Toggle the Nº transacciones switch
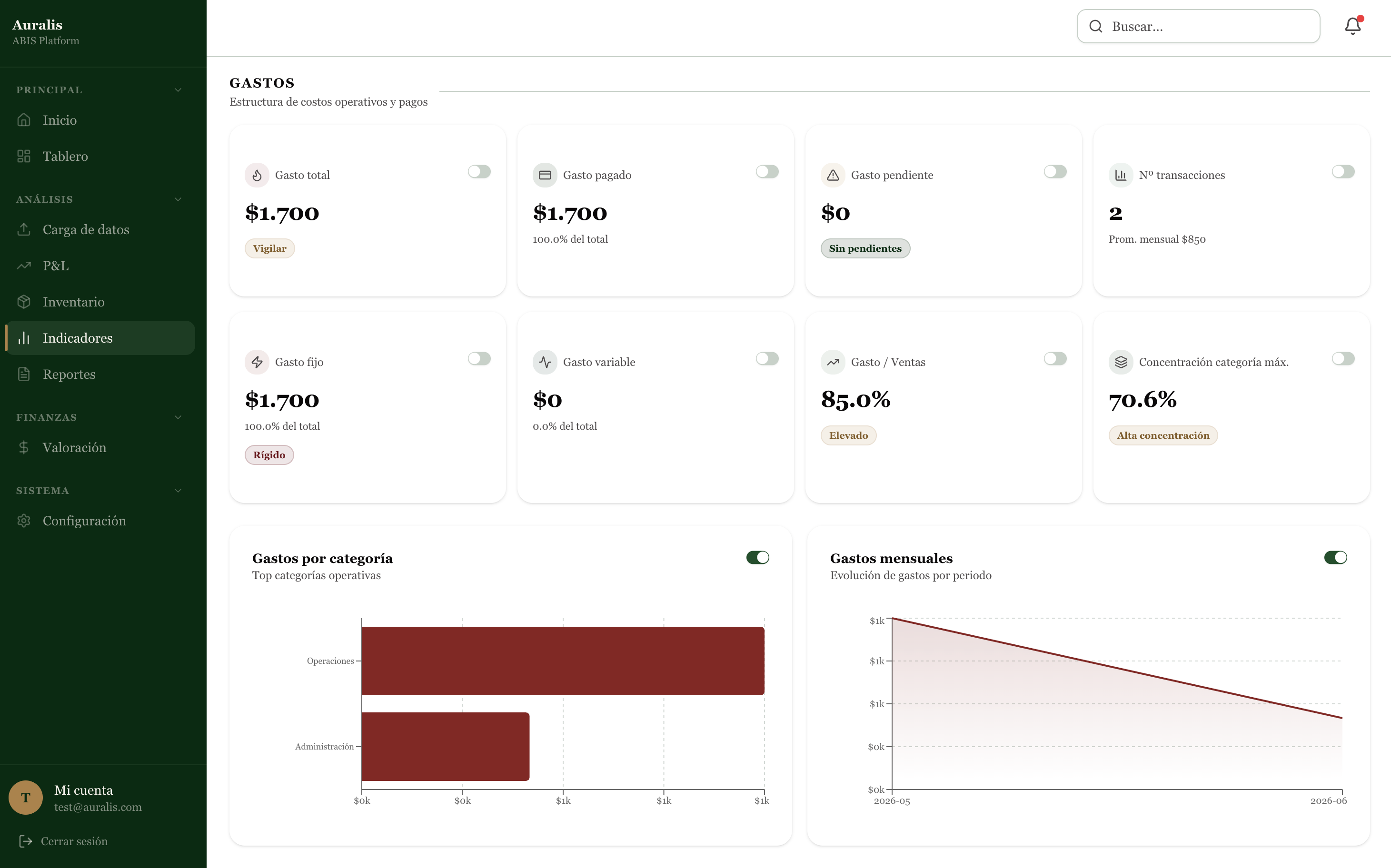 click(1343, 172)
